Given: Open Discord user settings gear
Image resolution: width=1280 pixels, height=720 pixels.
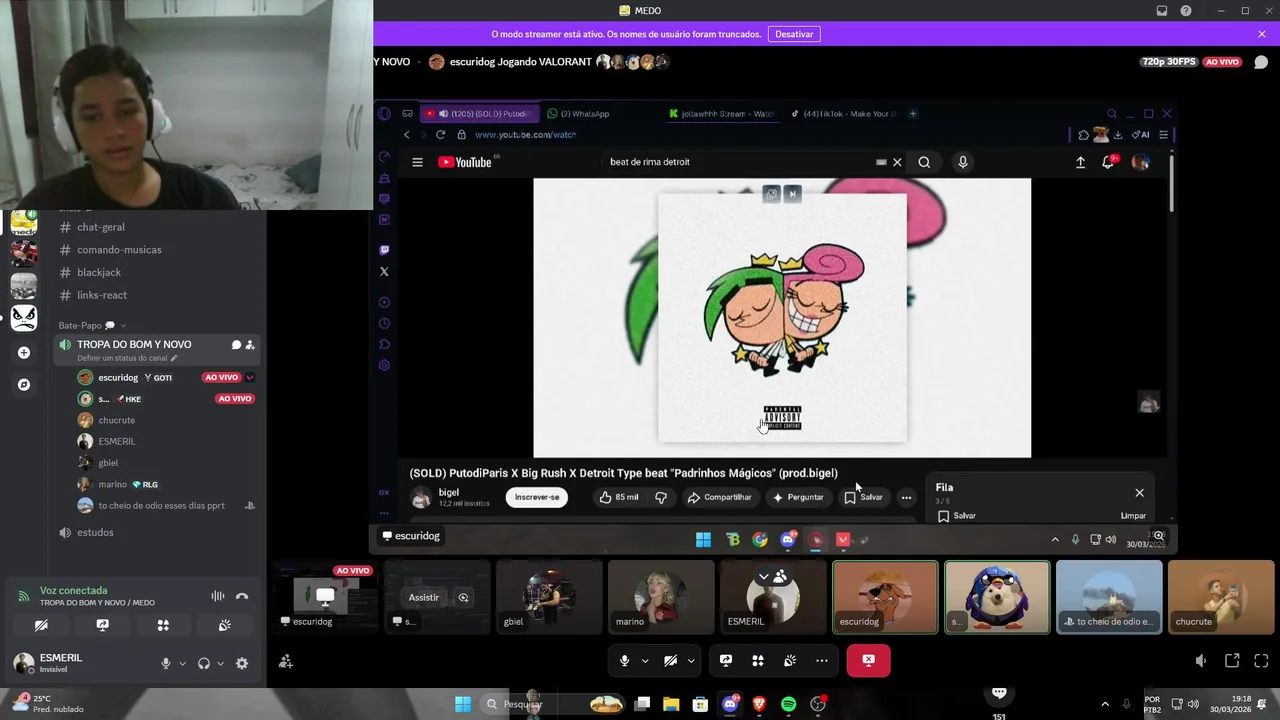Looking at the screenshot, I should click(x=242, y=663).
